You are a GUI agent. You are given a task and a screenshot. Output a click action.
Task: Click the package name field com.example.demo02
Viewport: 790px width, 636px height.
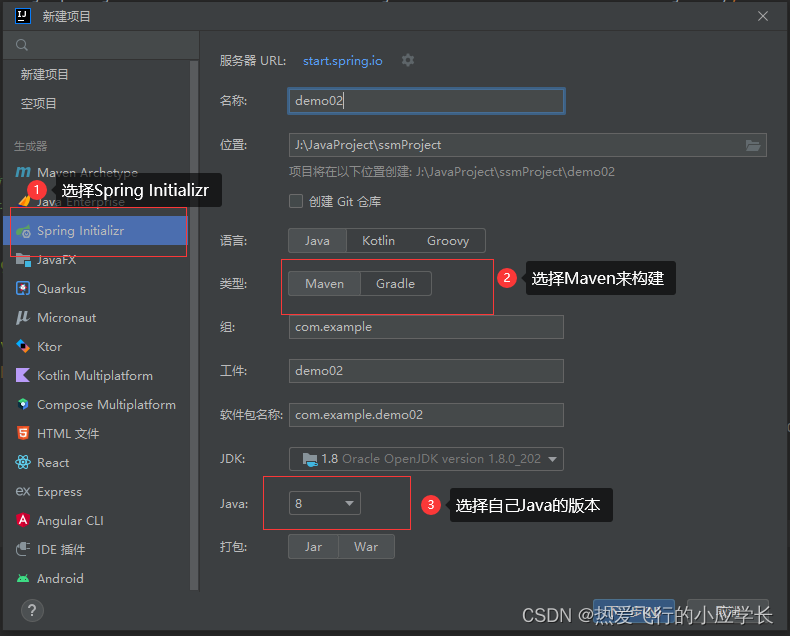[426, 415]
